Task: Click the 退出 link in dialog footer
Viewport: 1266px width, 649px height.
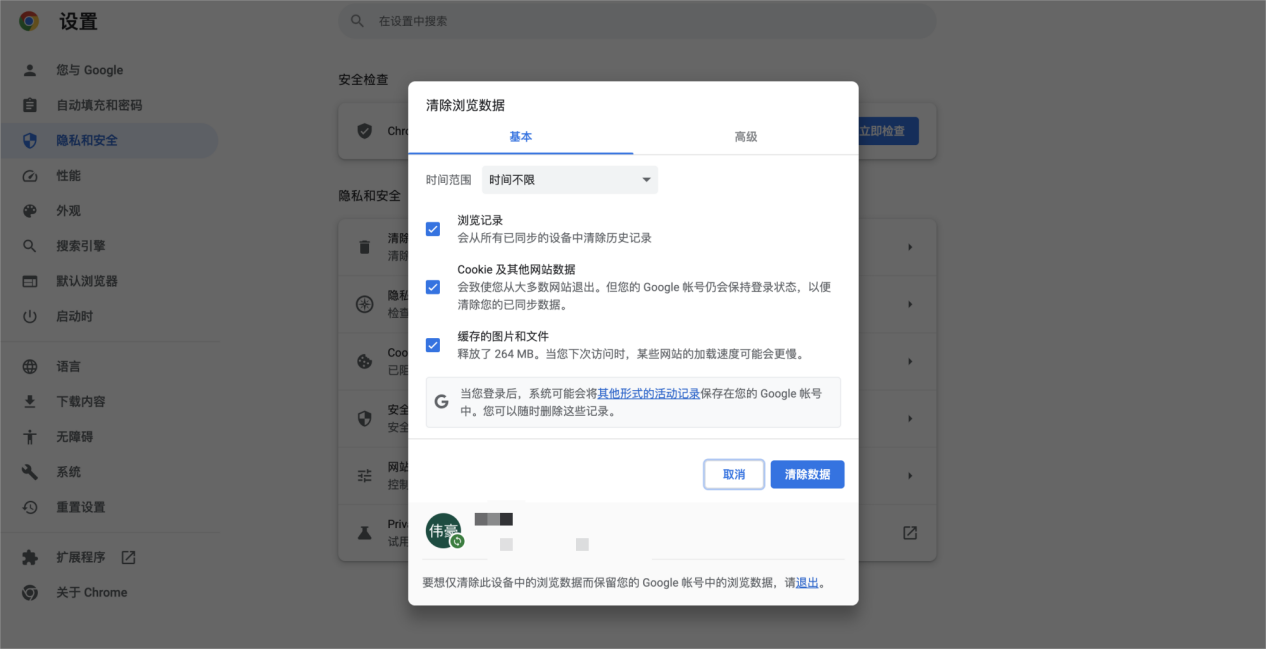Action: [x=808, y=582]
